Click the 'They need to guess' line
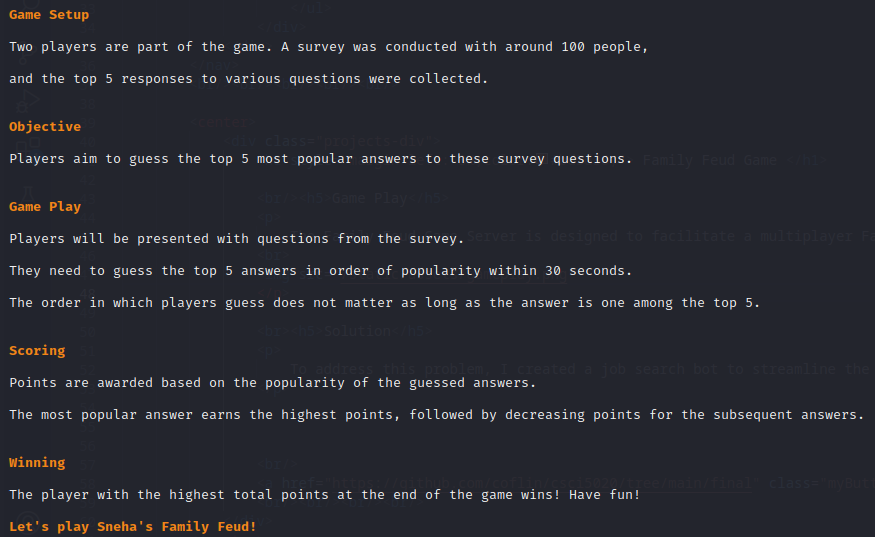The image size is (875, 537). [320, 271]
